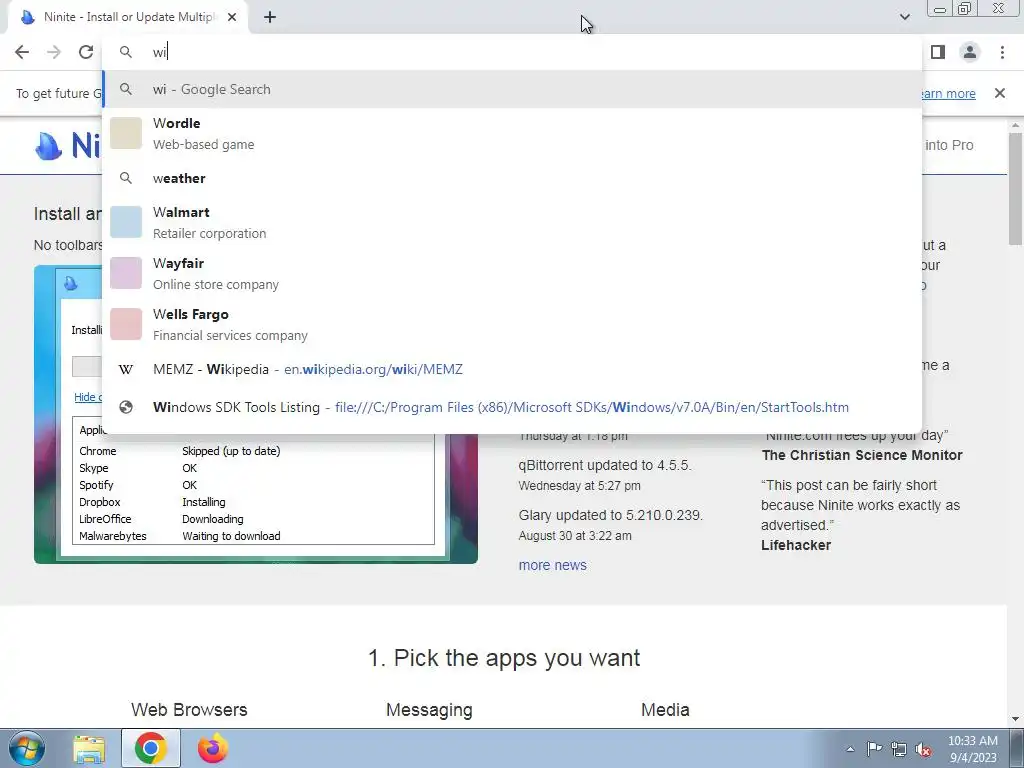Click the Ninite logo icon
This screenshot has width=1024, height=768.
point(48,145)
